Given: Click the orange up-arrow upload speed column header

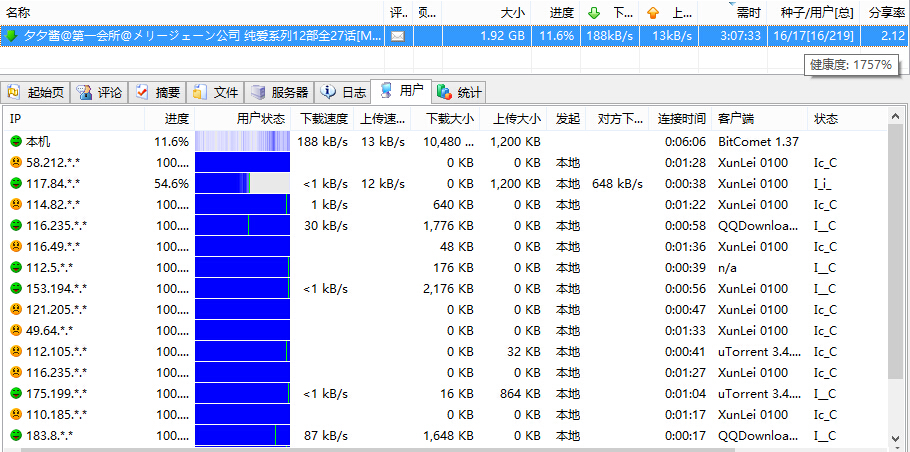Looking at the screenshot, I should (x=667, y=13).
